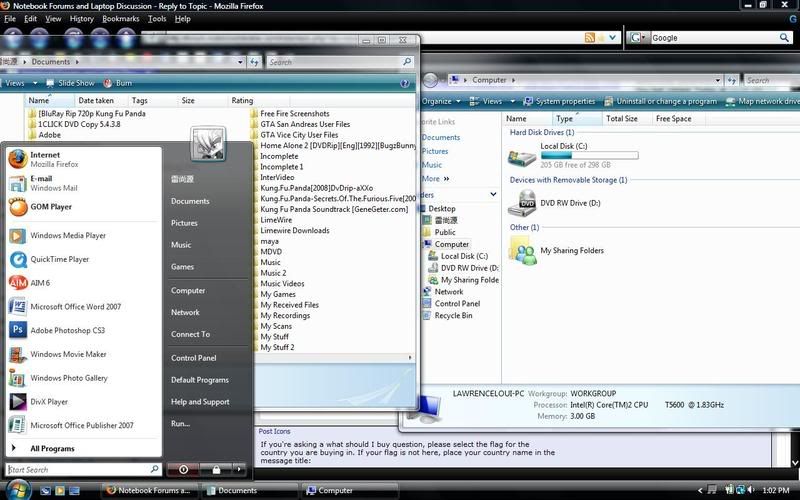Open Microsoft Office Publisher 2007
This screenshot has height=500, width=800.
pyautogui.click(x=84, y=425)
